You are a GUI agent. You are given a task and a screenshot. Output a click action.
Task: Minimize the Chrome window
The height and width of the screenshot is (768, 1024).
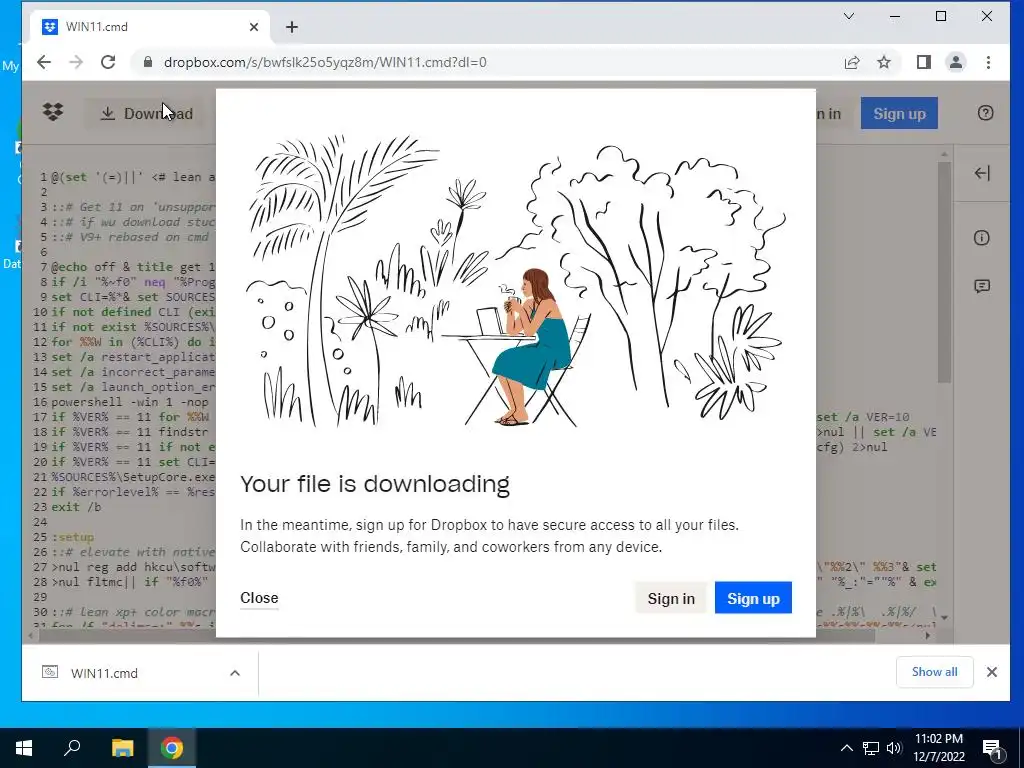coord(895,16)
